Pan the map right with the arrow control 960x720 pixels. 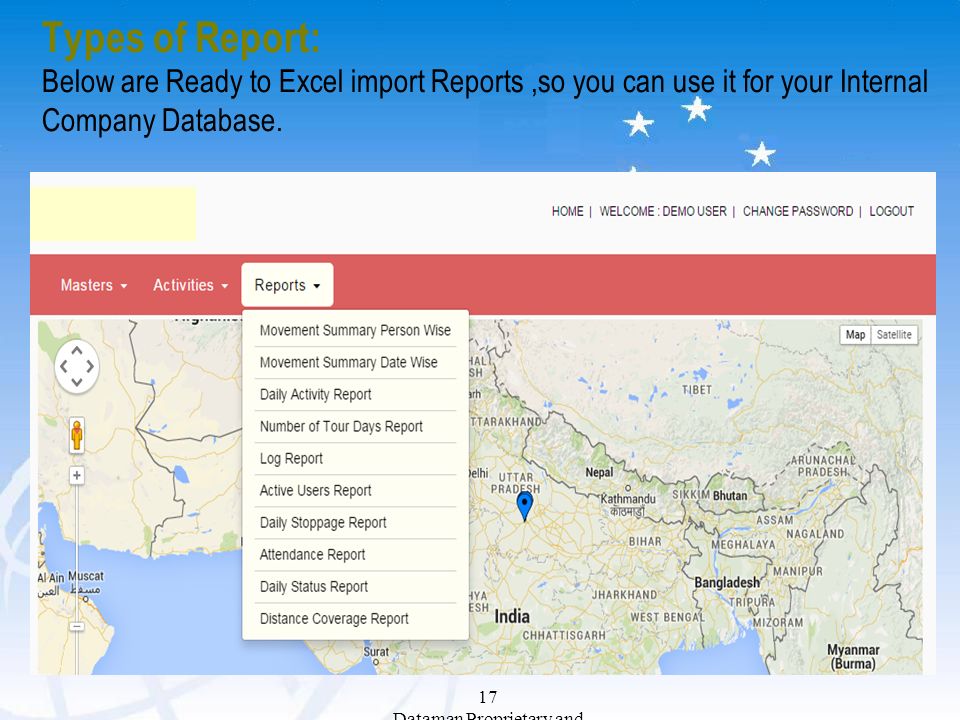(90, 366)
